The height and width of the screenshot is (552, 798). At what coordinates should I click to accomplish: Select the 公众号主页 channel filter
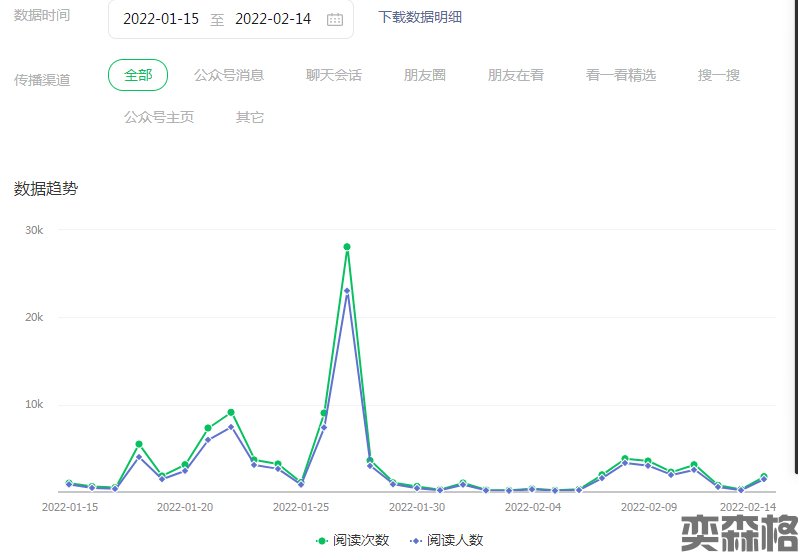159,117
